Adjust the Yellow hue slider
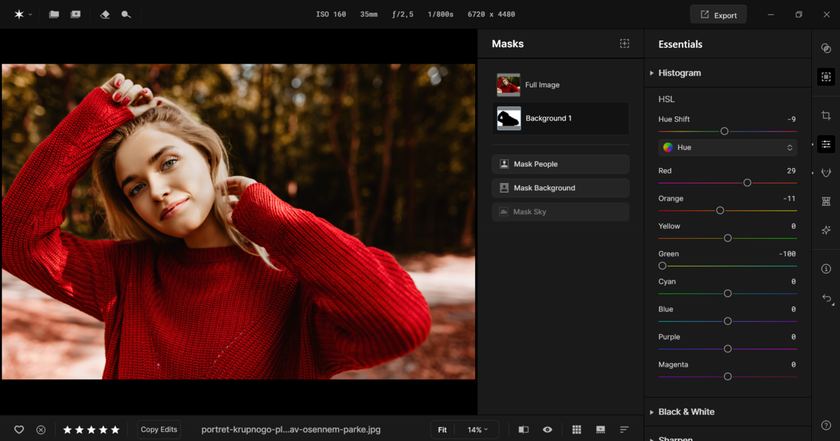840x441 pixels. coord(728,238)
